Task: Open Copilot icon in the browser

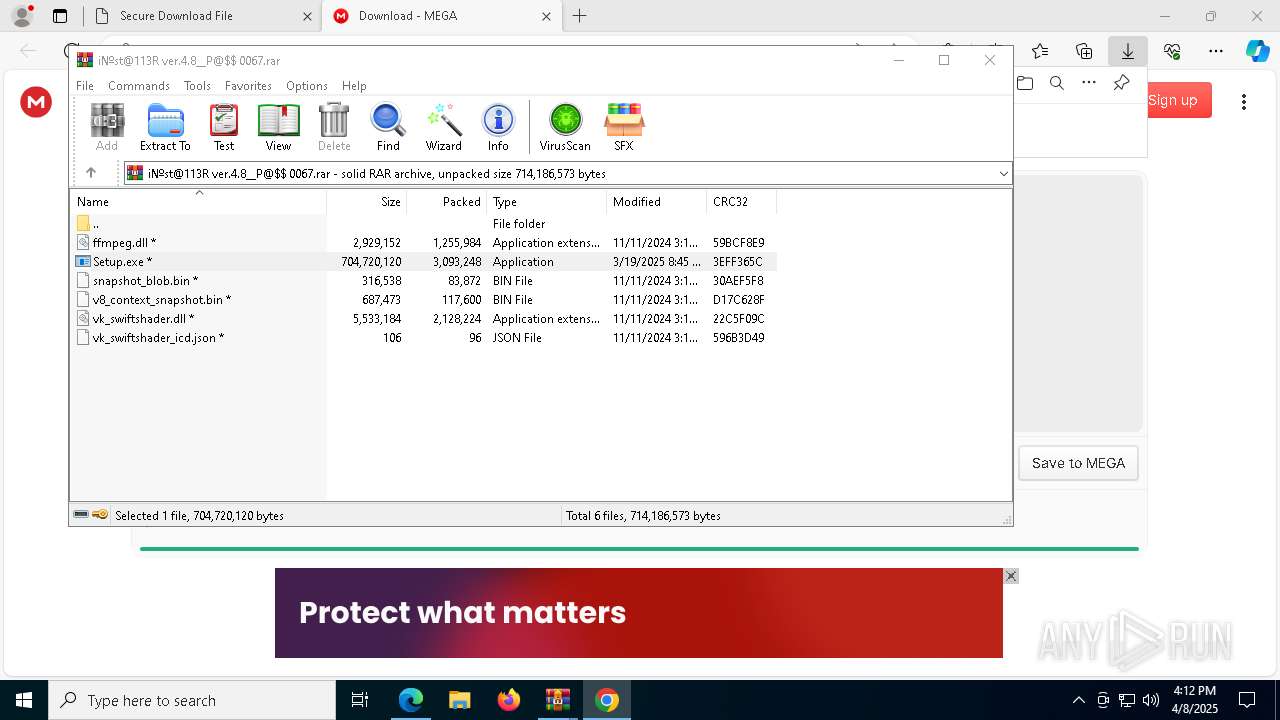Action: click(1257, 51)
